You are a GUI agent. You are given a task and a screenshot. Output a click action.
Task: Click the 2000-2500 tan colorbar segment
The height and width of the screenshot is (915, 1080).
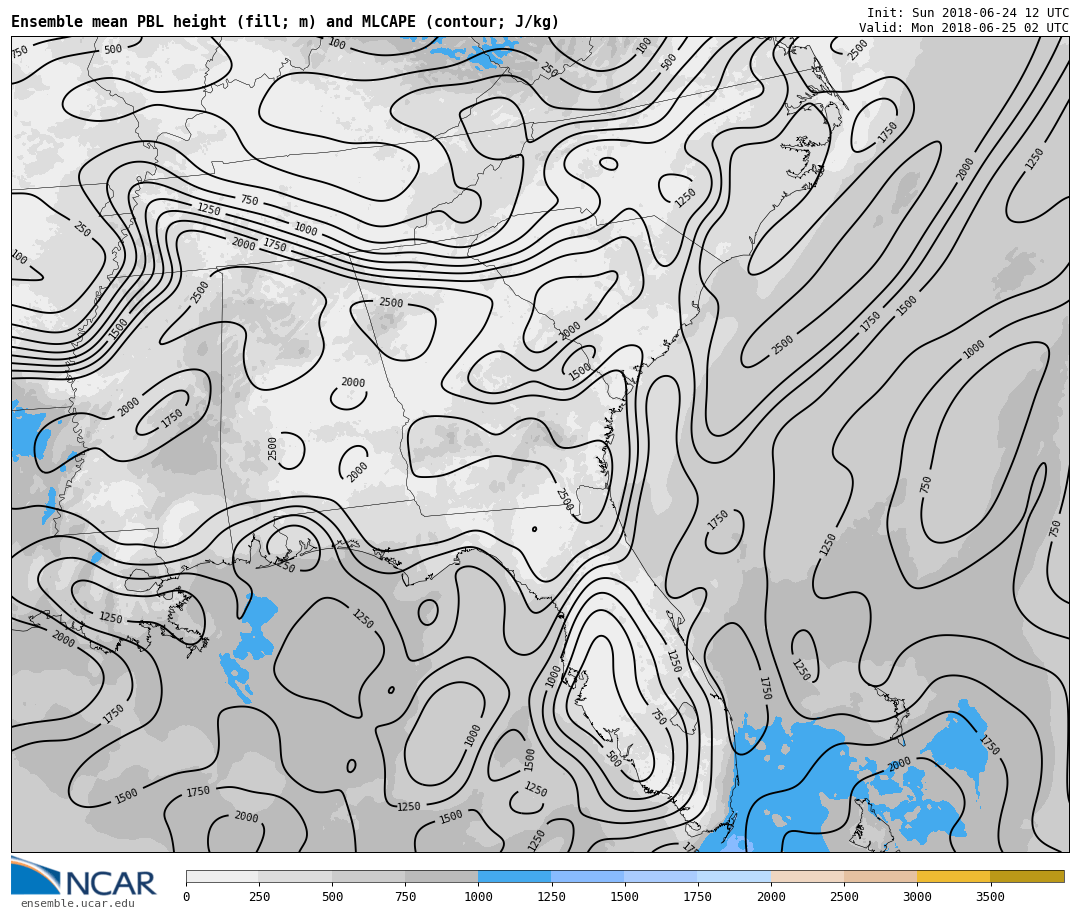pos(807,876)
